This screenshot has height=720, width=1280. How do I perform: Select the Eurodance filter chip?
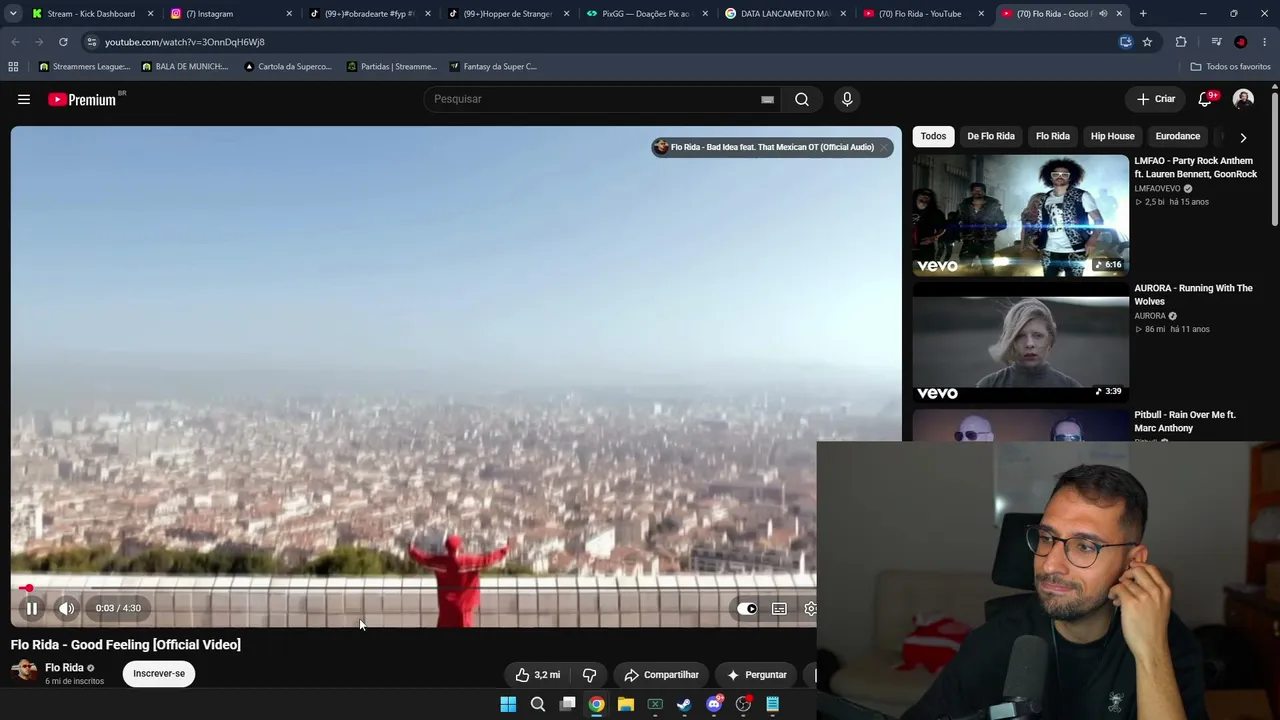coord(1178,136)
